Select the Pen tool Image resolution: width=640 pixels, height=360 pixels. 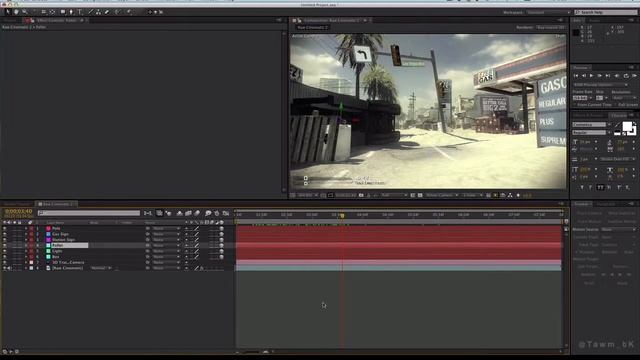[x=71, y=12]
